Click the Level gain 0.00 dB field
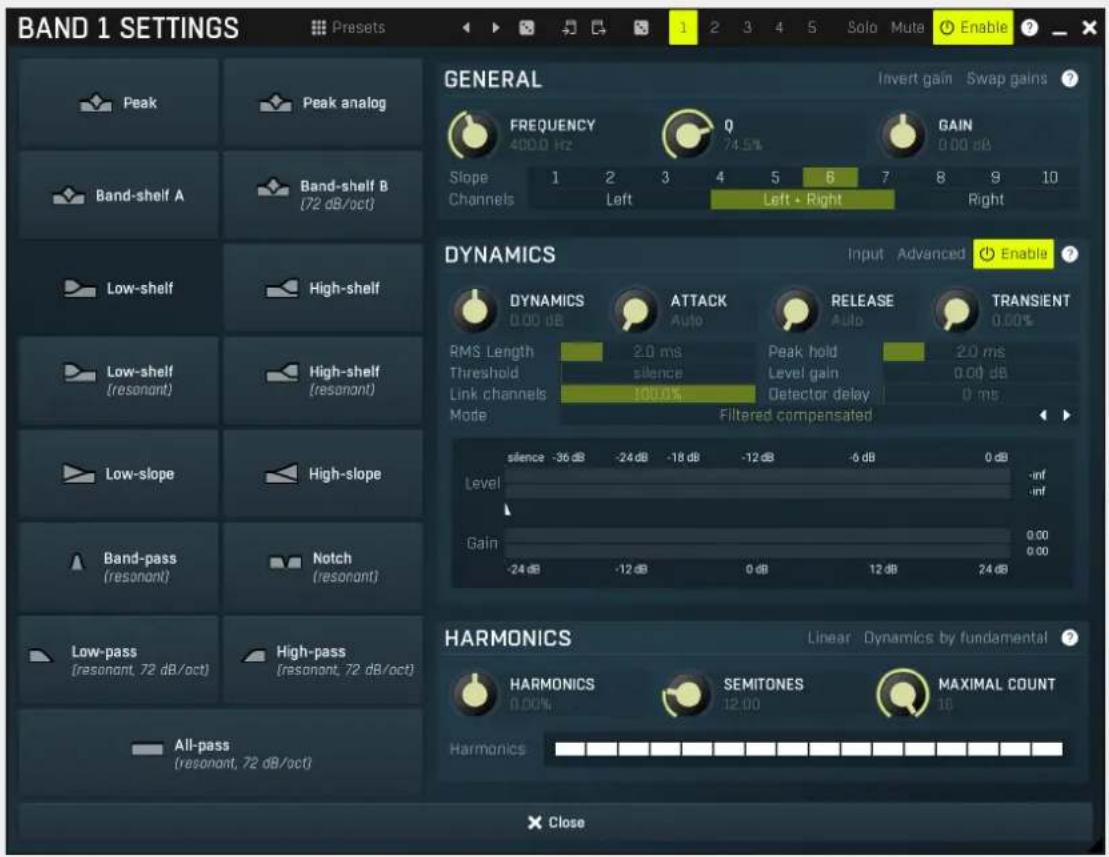The image size is (1109, 857). coord(980,373)
